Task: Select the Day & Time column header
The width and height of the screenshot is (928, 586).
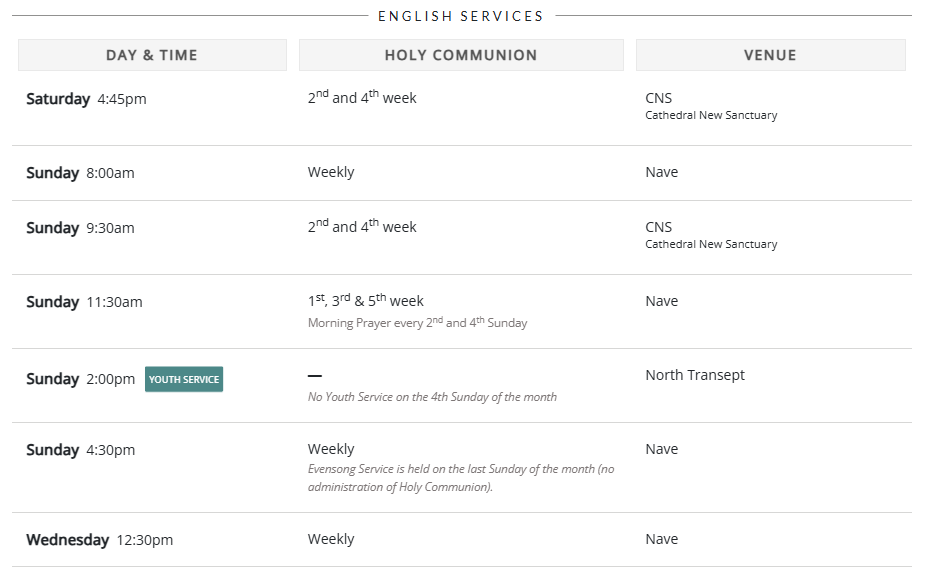Action: (152, 55)
